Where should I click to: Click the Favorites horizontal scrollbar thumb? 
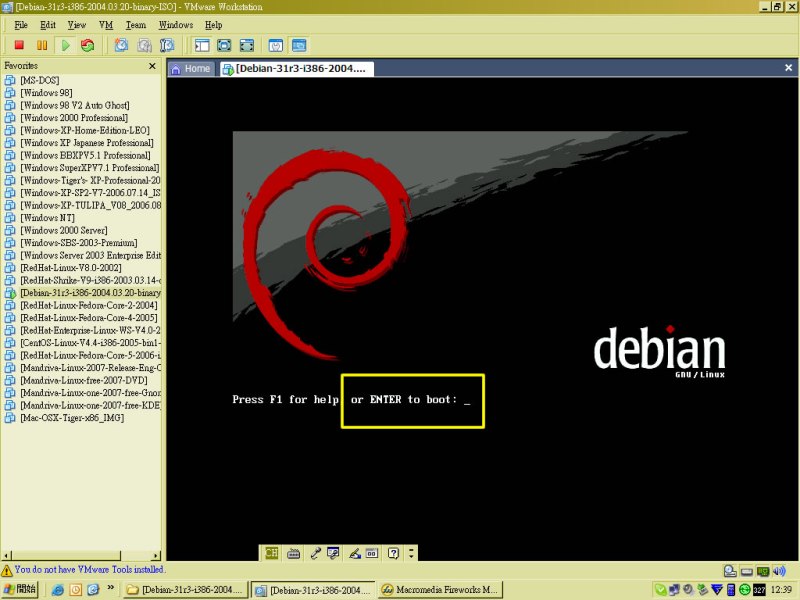click(66, 556)
